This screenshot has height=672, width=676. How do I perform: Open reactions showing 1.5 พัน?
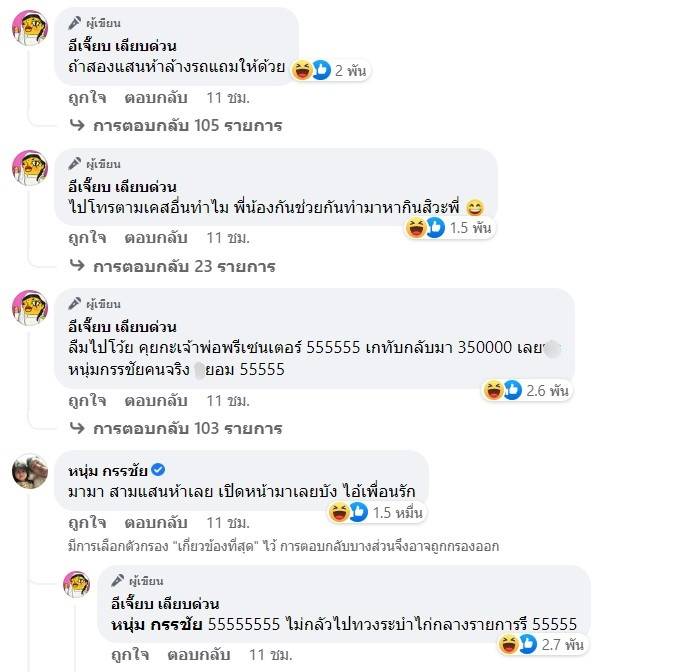pos(449,228)
